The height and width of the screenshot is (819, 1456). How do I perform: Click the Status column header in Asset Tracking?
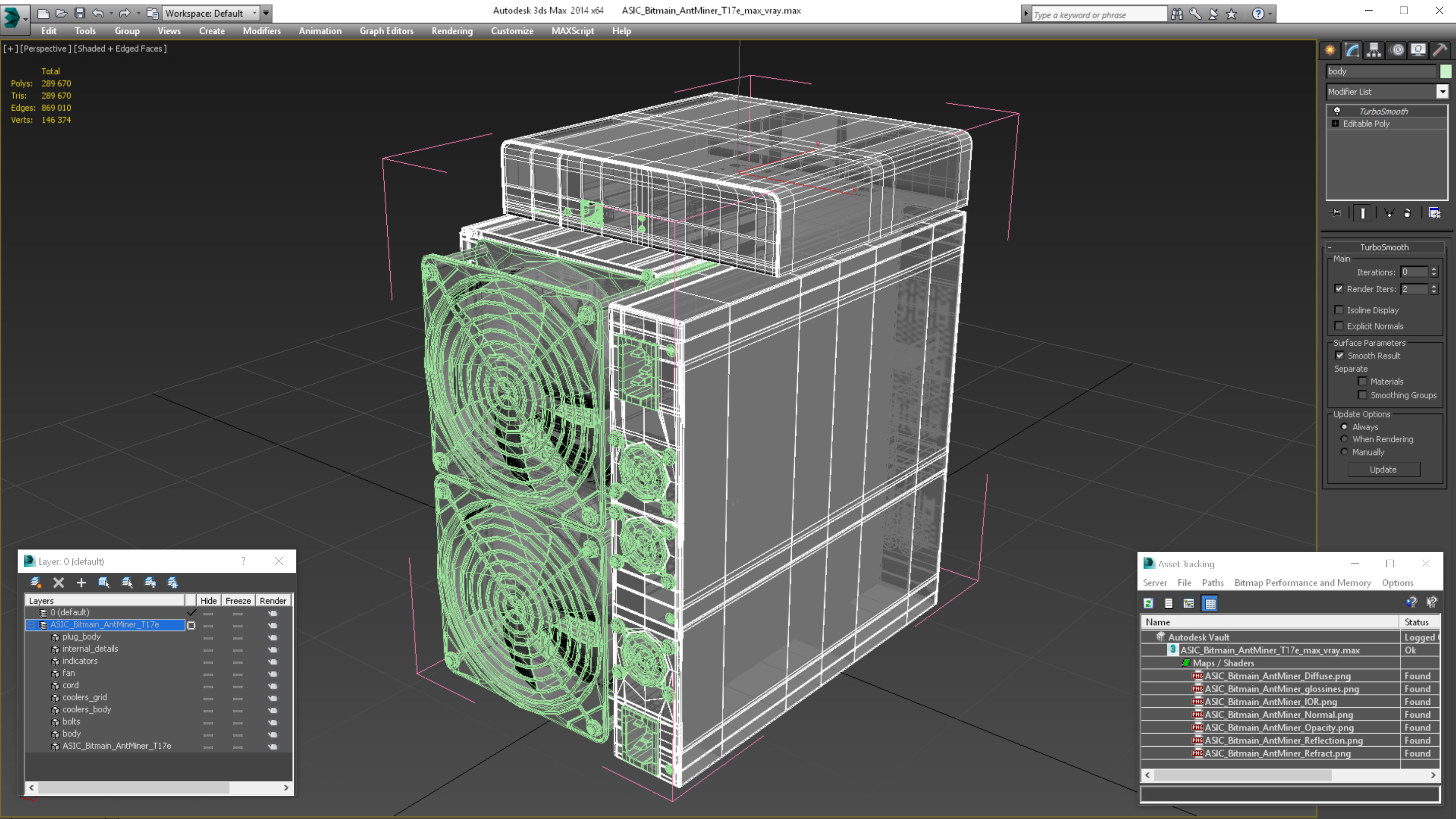coord(1420,622)
